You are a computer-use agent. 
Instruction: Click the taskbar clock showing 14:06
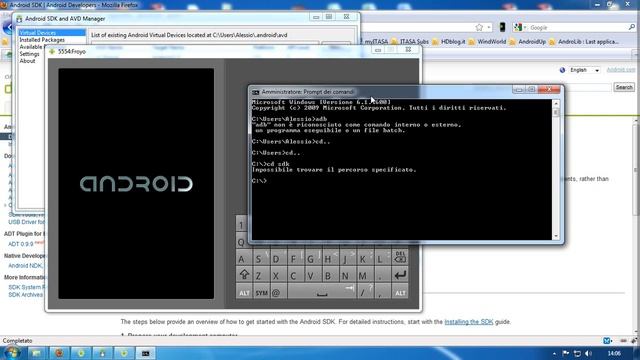(x=614, y=353)
